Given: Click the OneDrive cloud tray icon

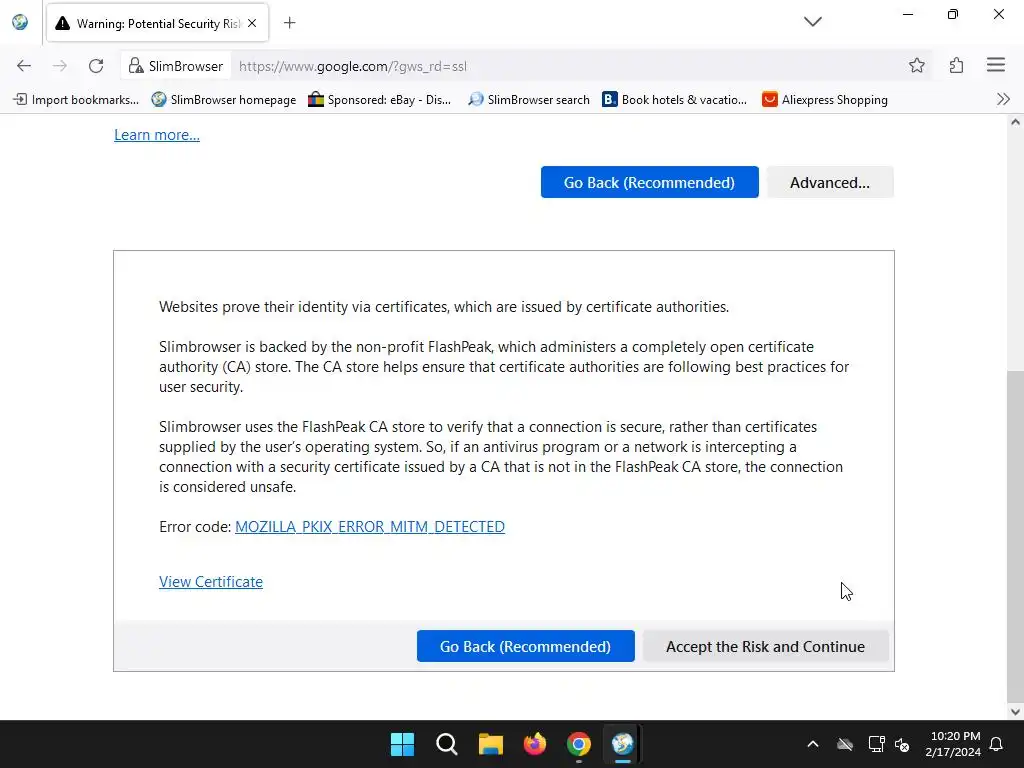Looking at the screenshot, I should pyautogui.click(x=845, y=744).
